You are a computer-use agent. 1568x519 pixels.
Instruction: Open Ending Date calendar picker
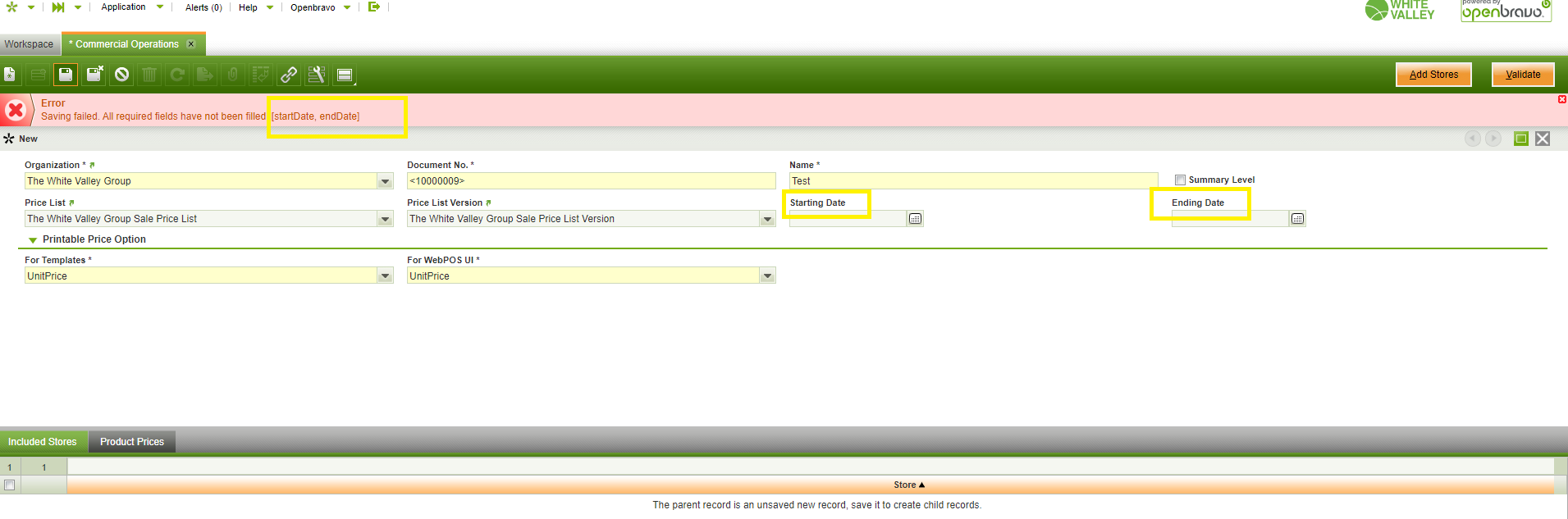pyautogui.click(x=1297, y=219)
